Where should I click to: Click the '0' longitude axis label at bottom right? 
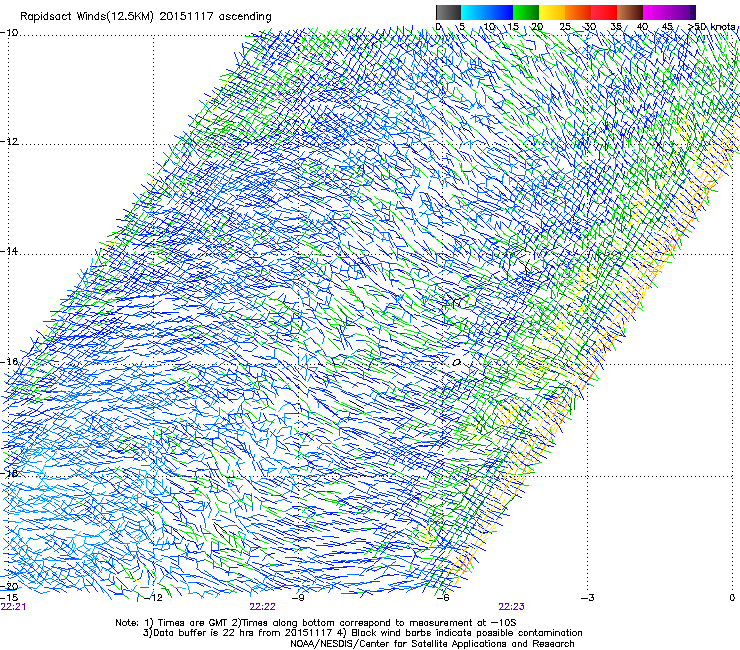(732, 598)
